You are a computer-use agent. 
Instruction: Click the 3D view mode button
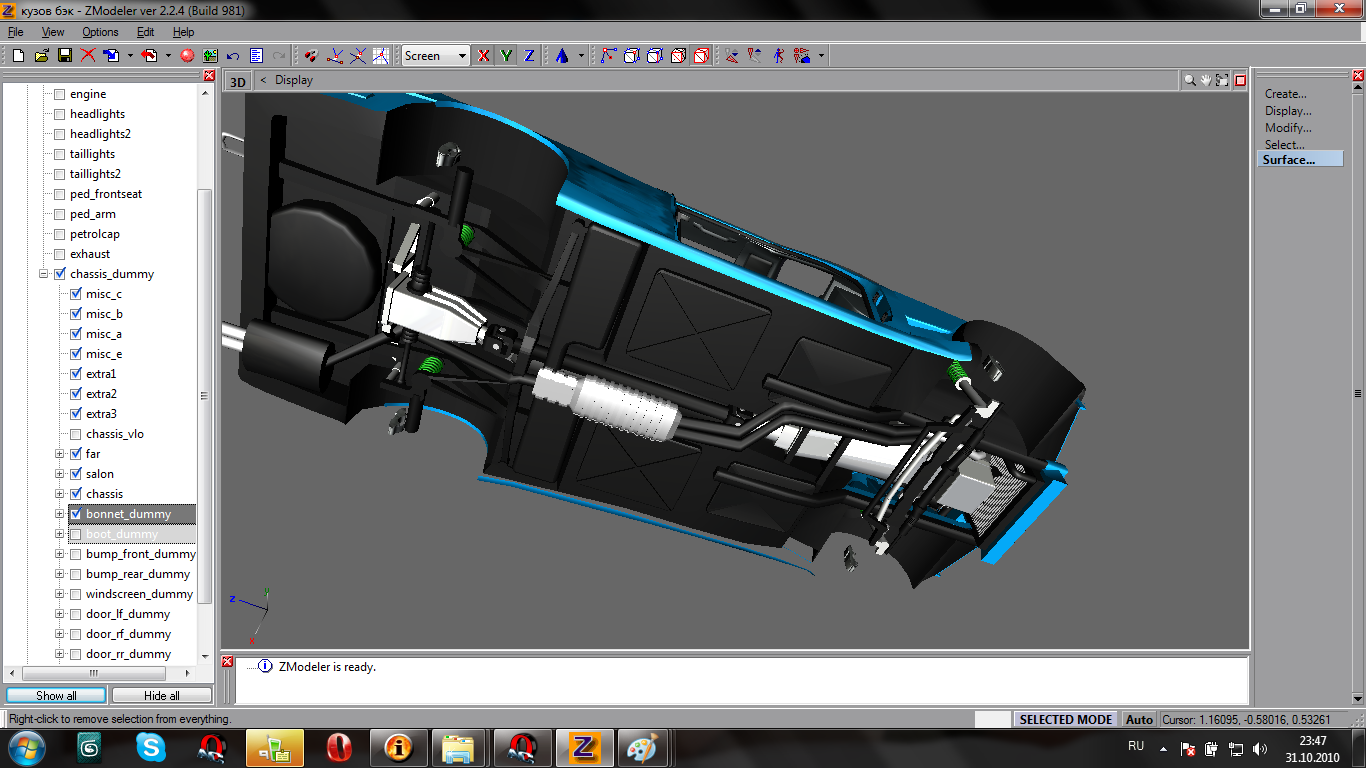click(x=238, y=81)
